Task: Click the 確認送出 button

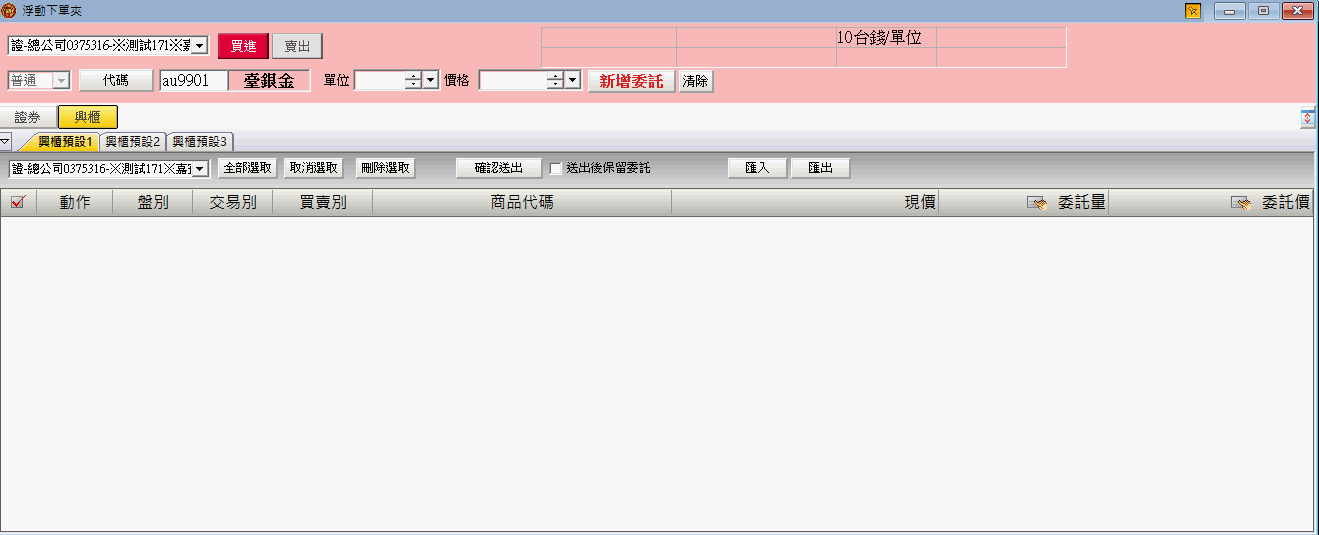Action: 498,168
